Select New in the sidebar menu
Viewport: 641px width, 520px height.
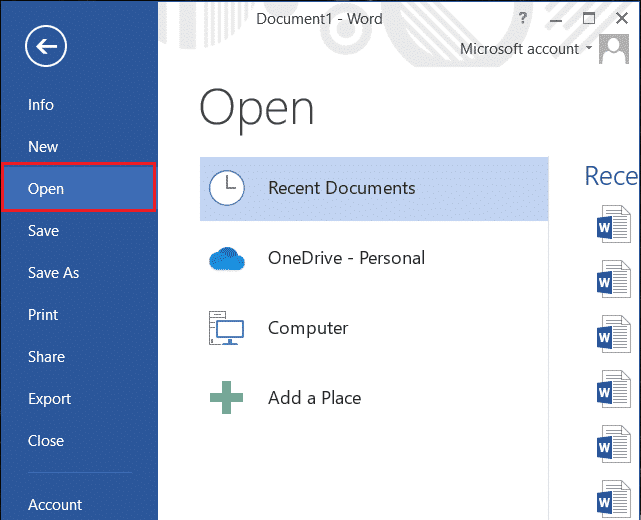tap(43, 147)
